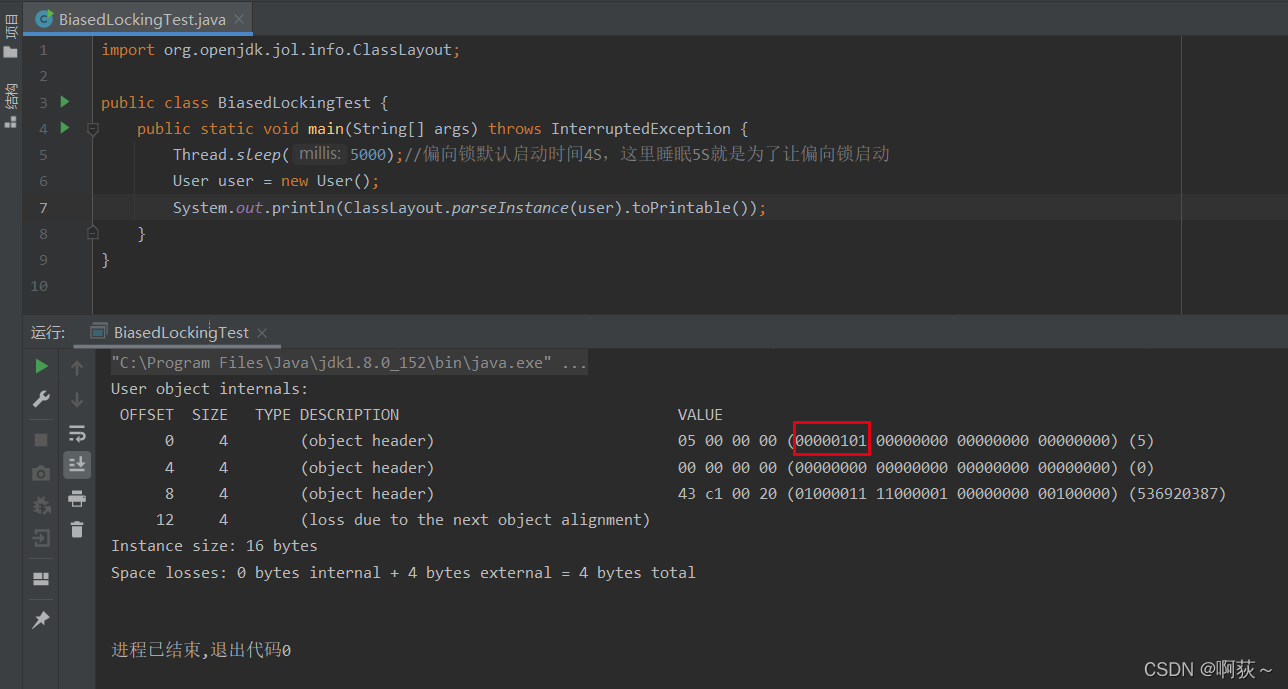Click the Chinese comment on line 5
Viewport: 1288px width, 689px height.
647,154
